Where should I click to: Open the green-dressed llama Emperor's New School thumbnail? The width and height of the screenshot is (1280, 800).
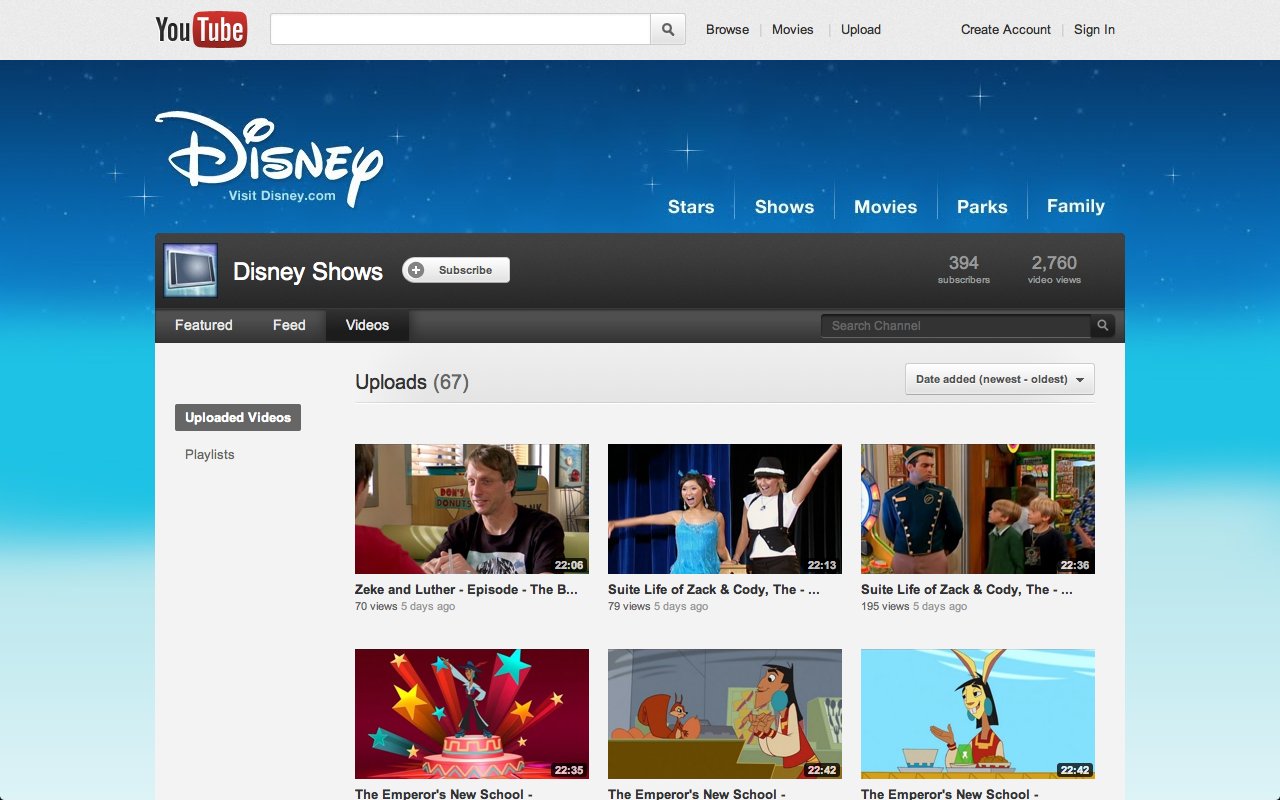[978, 714]
